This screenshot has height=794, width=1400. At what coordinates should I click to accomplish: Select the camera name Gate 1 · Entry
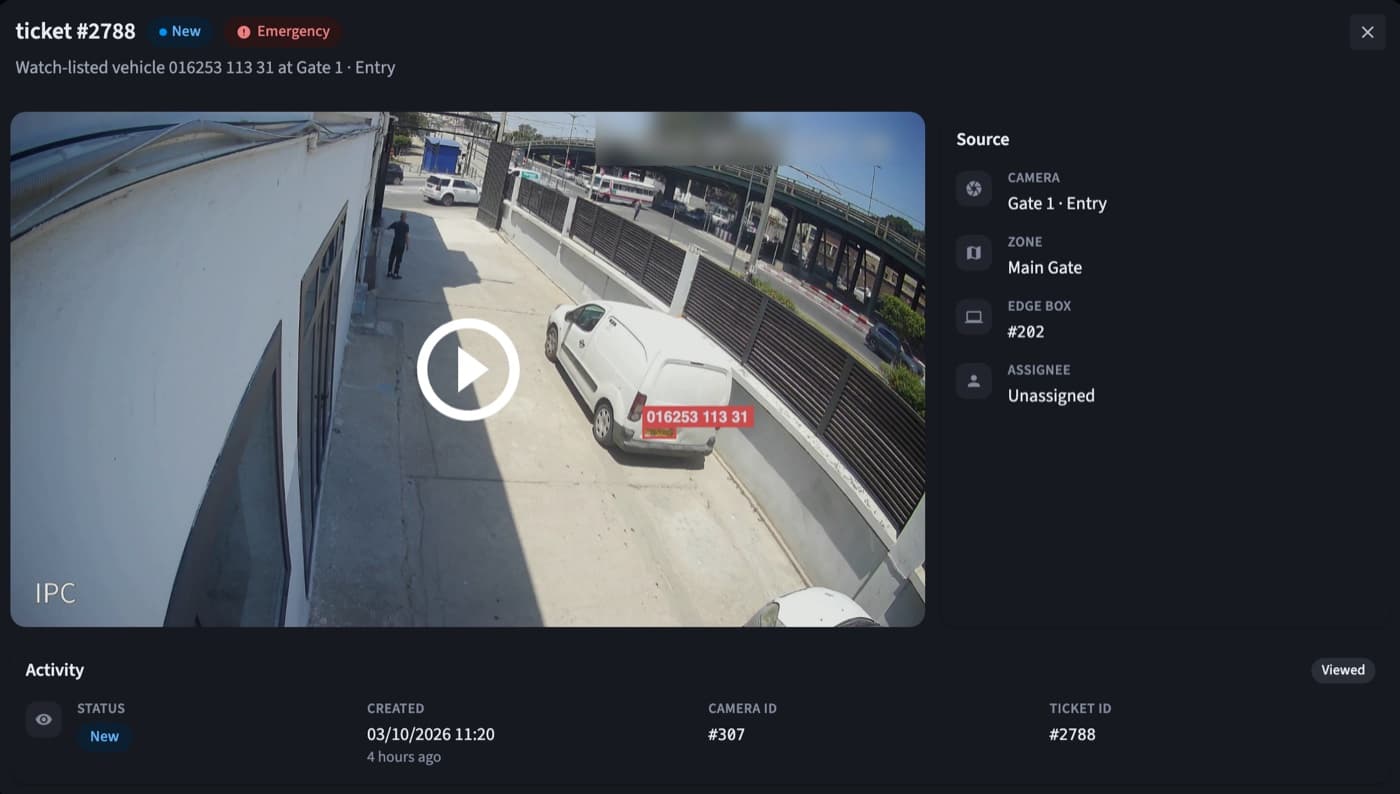pos(1057,203)
